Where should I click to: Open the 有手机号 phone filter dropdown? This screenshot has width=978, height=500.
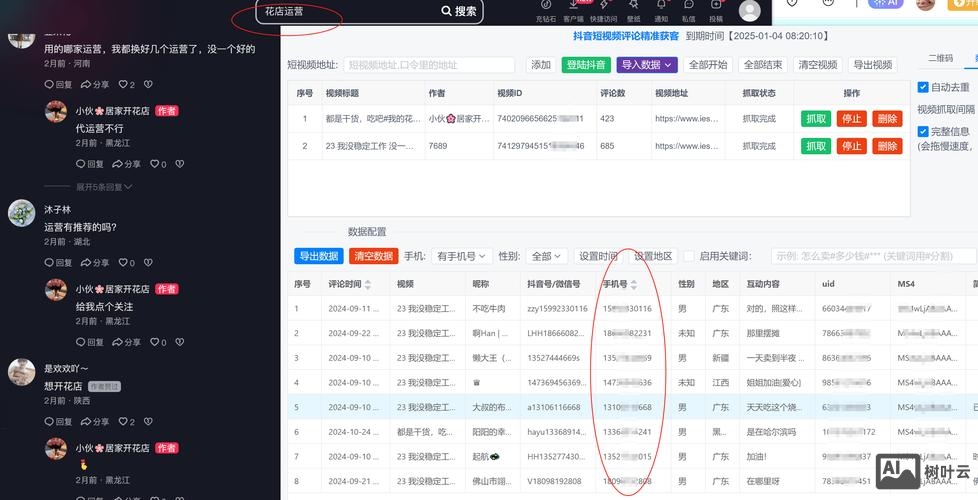[x=462, y=256]
